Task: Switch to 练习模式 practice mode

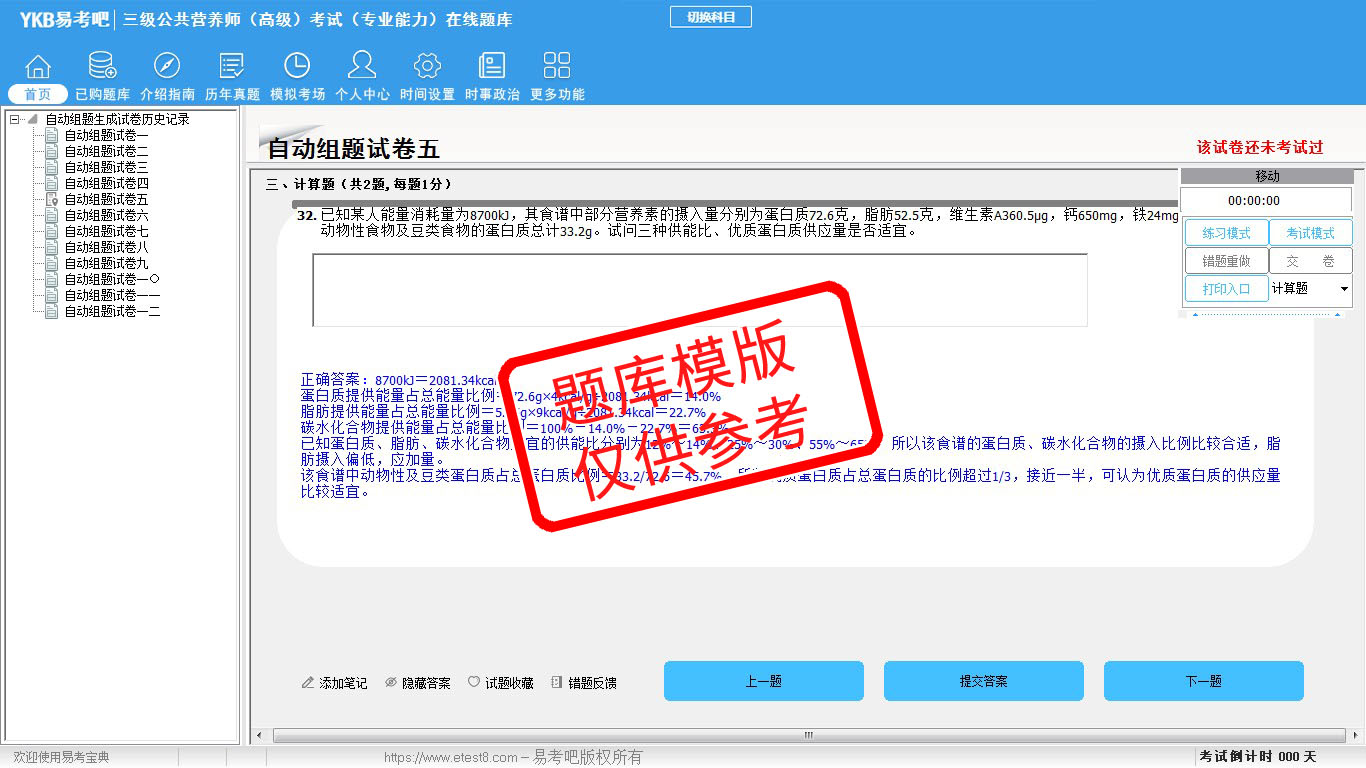Action: click(1226, 233)
